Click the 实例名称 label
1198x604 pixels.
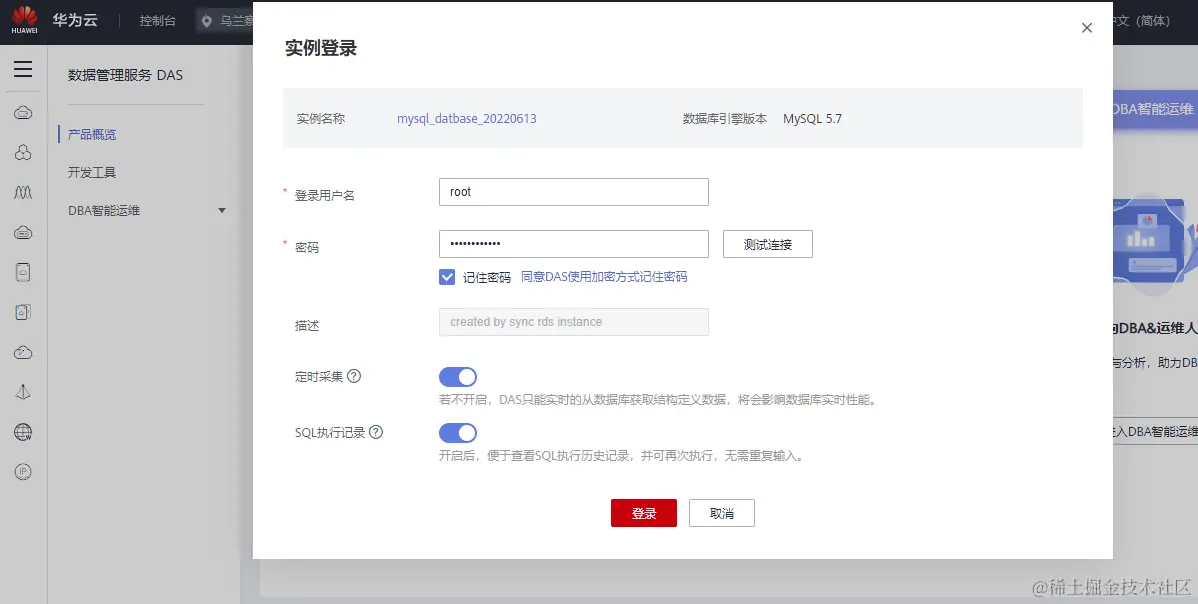(x=321, y=119)
